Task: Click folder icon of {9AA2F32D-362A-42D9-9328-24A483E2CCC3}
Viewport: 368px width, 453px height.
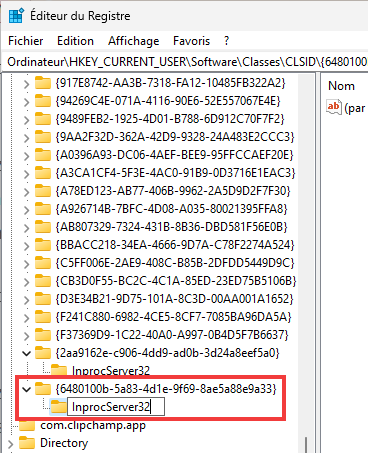Action: click(43, 137)
